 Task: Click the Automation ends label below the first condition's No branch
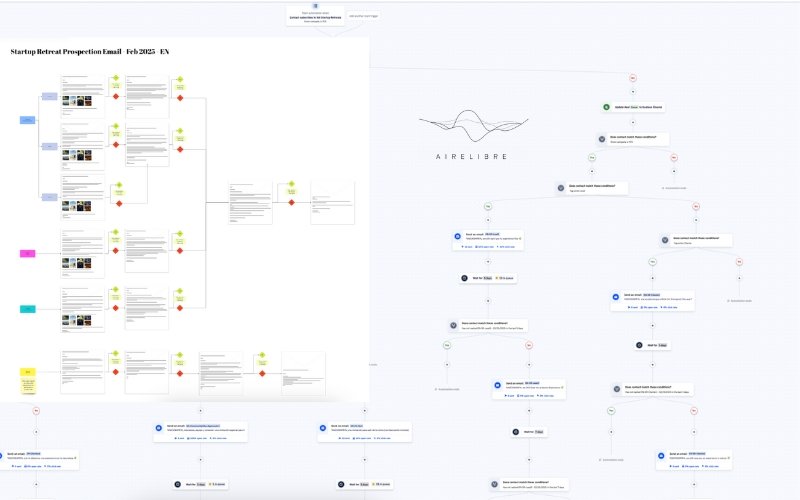675,187
